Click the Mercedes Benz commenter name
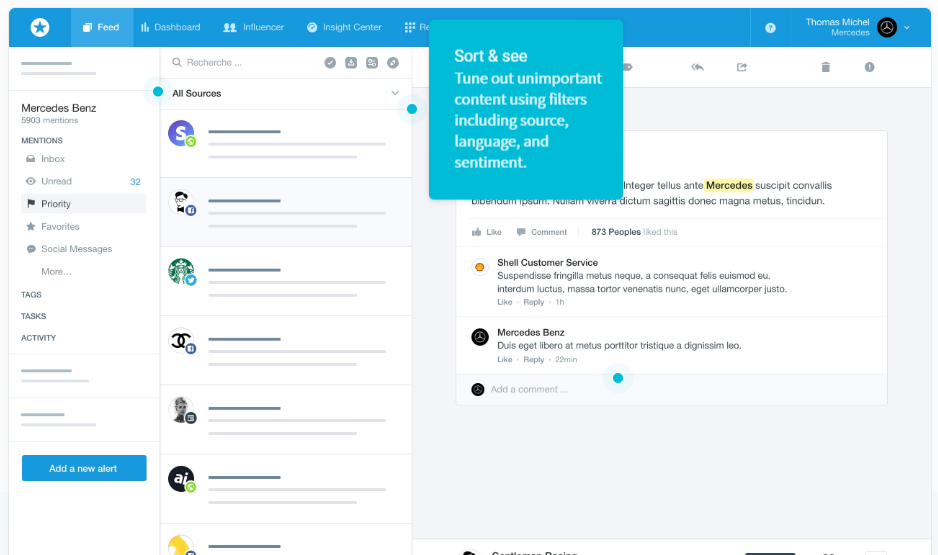938x555 pixels. (531, 333)
